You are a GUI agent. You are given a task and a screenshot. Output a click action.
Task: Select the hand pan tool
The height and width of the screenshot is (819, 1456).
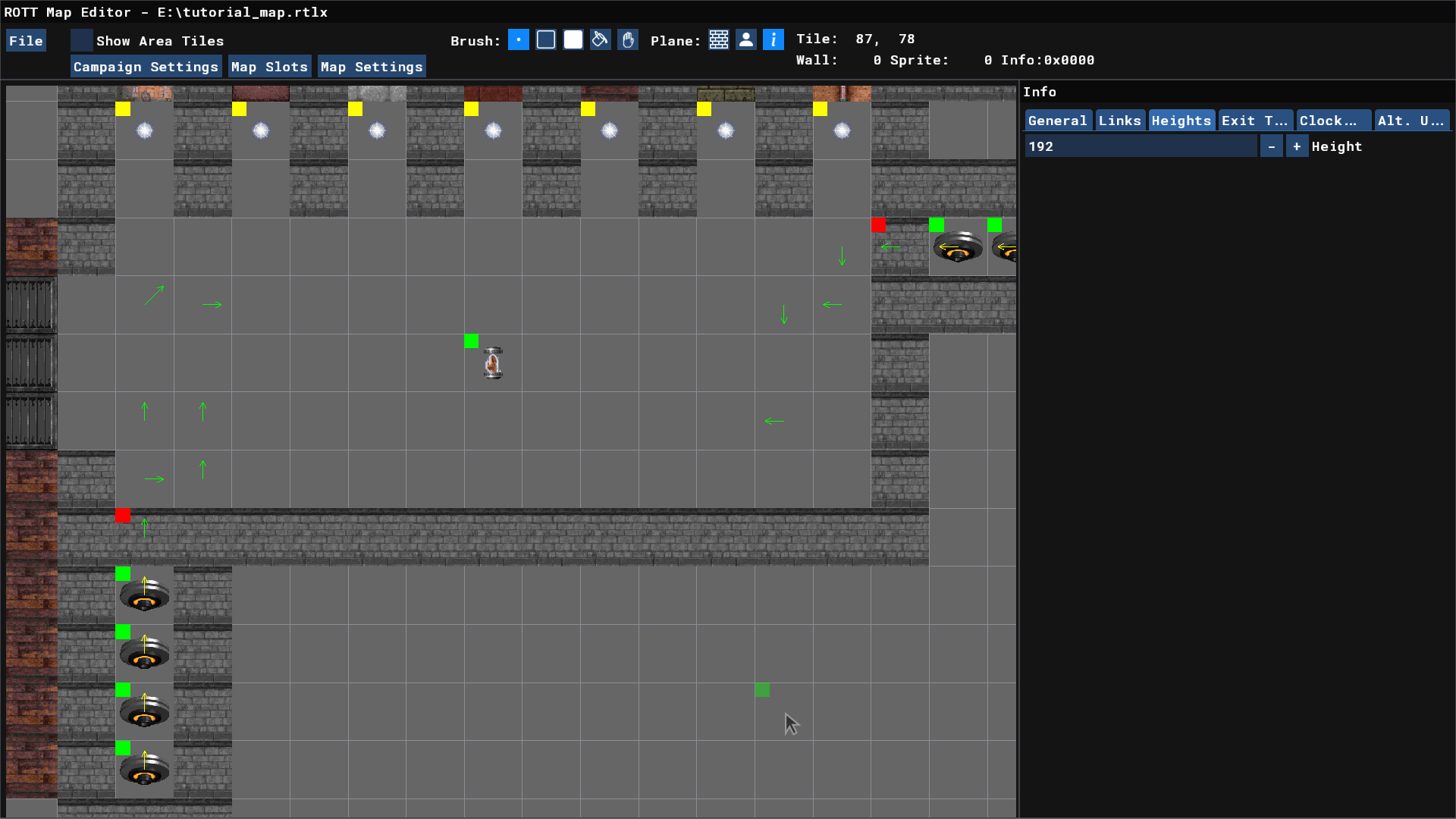pos(628,40)
